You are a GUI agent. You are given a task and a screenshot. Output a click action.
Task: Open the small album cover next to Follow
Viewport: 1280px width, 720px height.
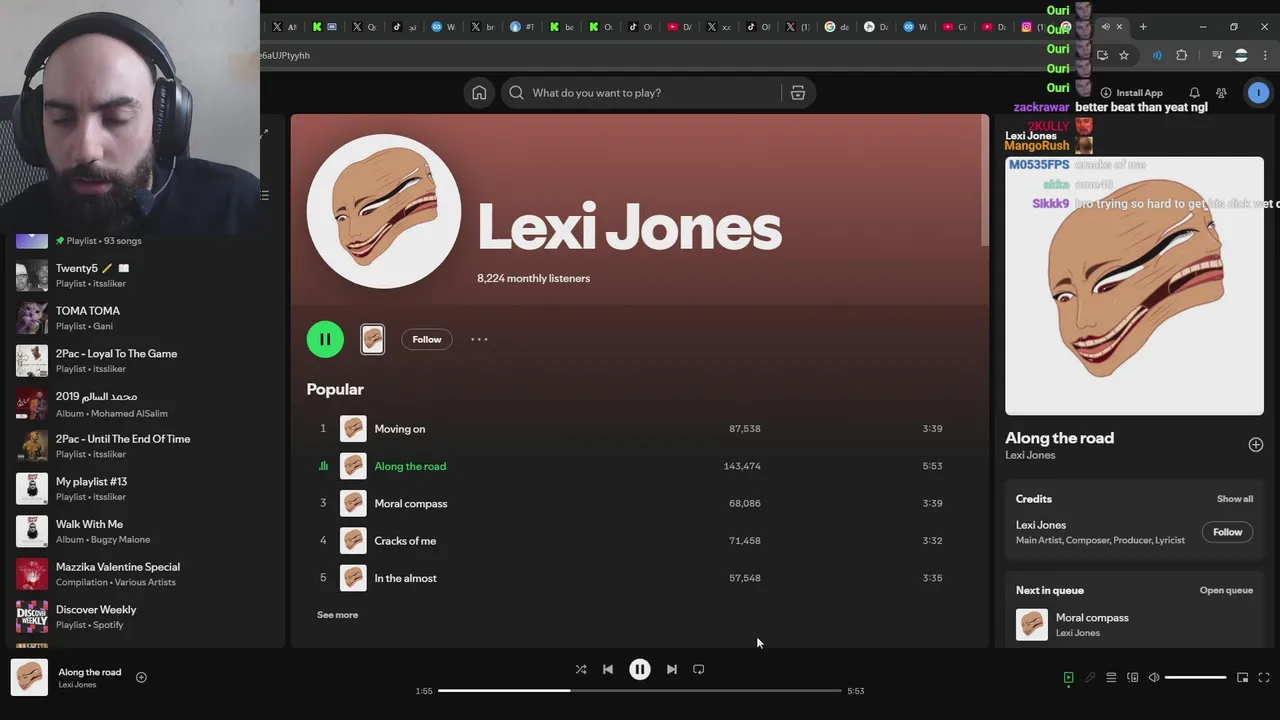(372, 339)
